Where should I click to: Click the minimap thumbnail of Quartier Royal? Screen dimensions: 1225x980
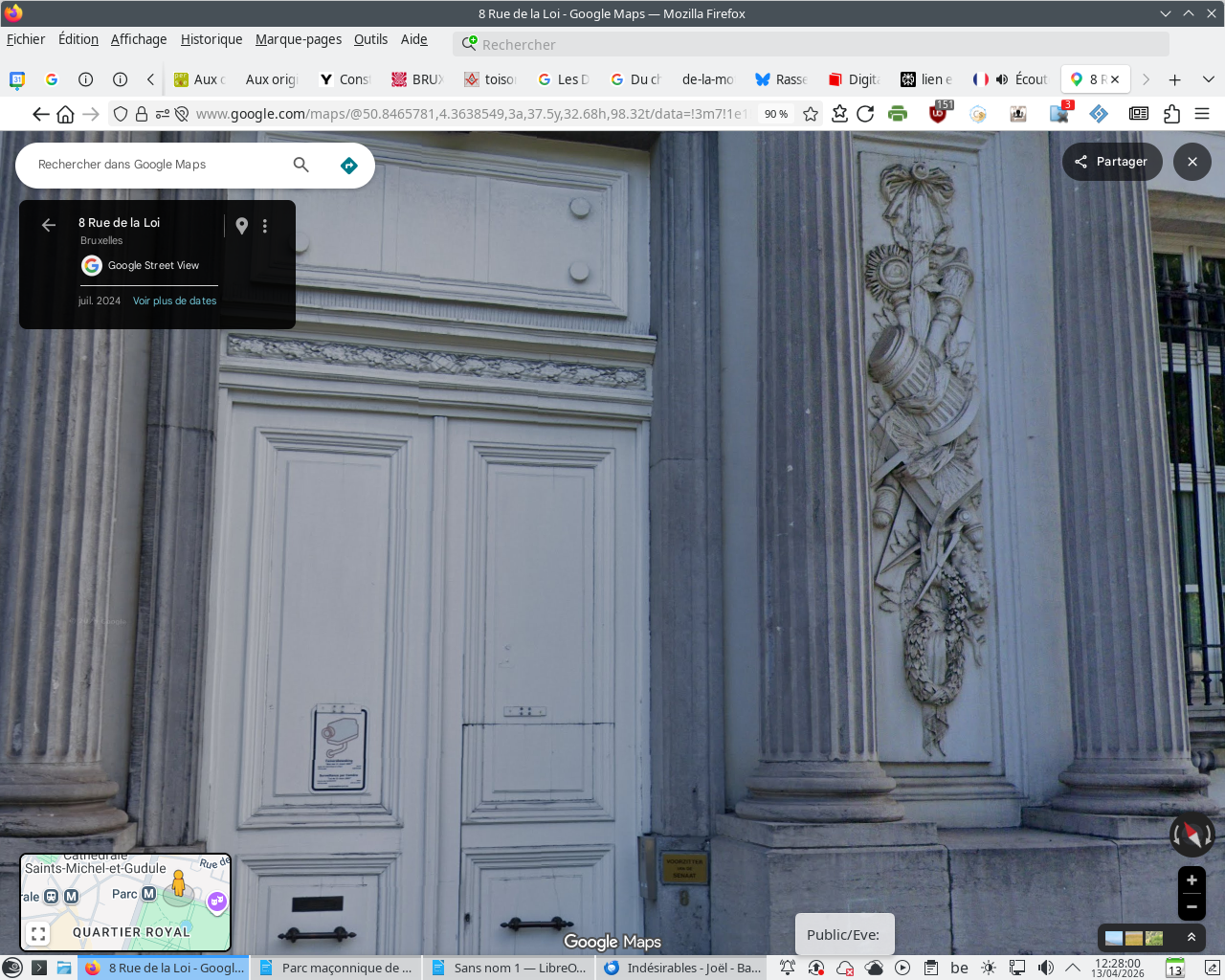click(125, 902)
